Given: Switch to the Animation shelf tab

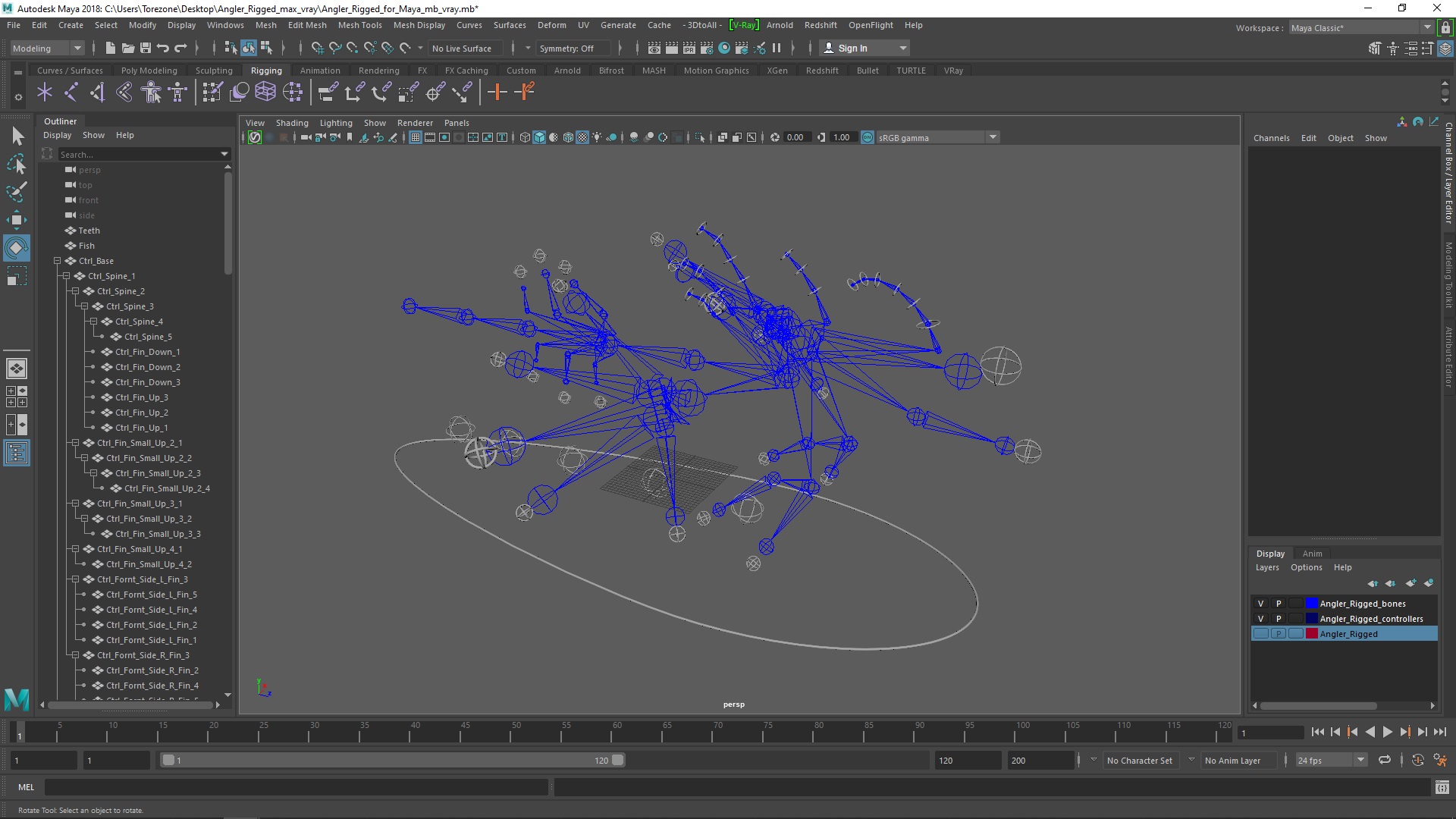Looking at the screenshot, I should [320, 71].
